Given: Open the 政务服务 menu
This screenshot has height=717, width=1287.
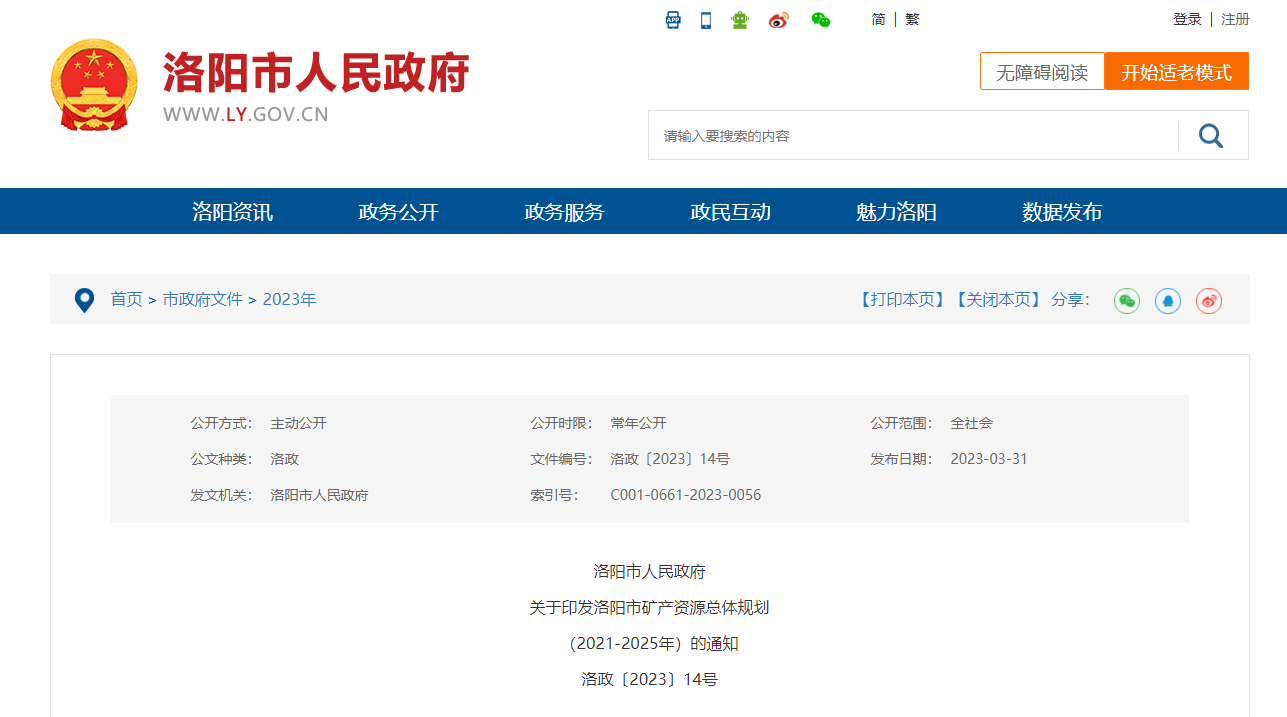Looking at the screenshot, I should pos(565,212).
